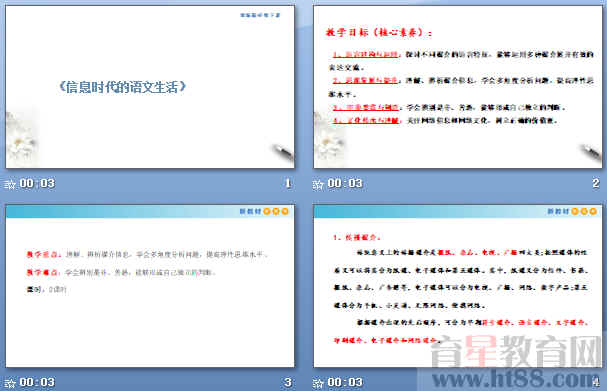Click the 00:03 timing under slide 1
Viewport: 607px width, 391px height.
click(x=37, y=183)
